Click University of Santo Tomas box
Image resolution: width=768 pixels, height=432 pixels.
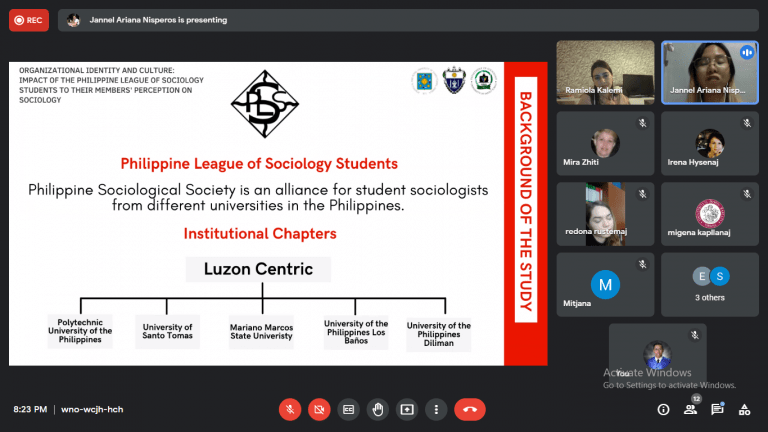click(x=168, y=332)
